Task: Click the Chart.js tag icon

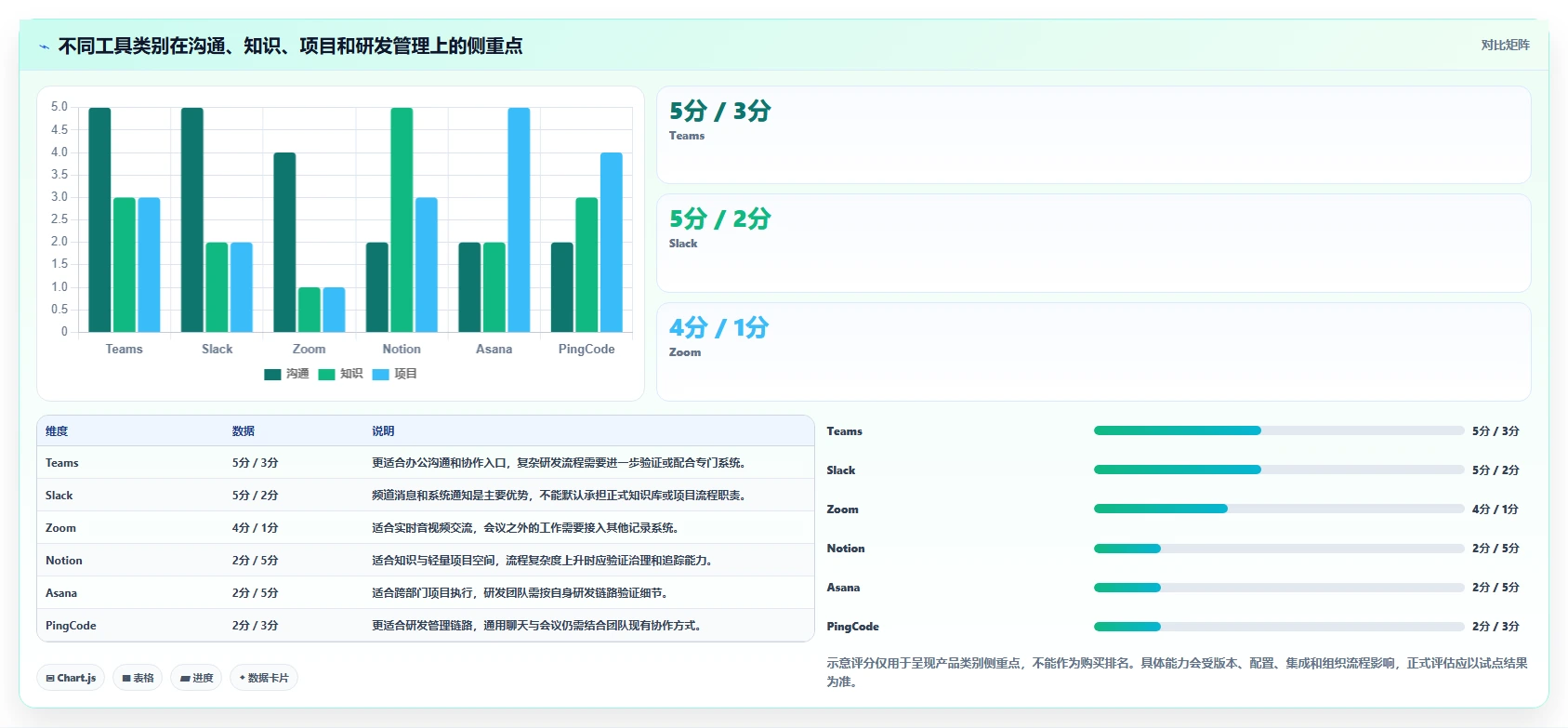Action: pos(50,679)
